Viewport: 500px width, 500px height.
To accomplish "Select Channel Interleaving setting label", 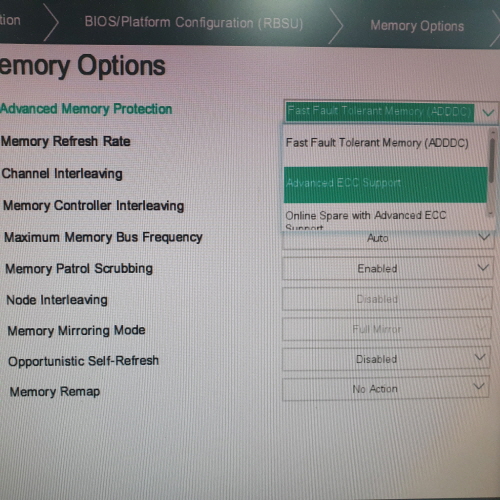I will point(62,174).
